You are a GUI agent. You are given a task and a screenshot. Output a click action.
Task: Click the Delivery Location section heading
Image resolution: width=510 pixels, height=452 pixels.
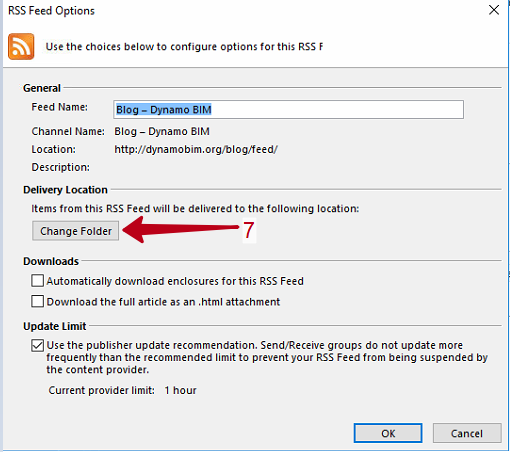[65, 190]
